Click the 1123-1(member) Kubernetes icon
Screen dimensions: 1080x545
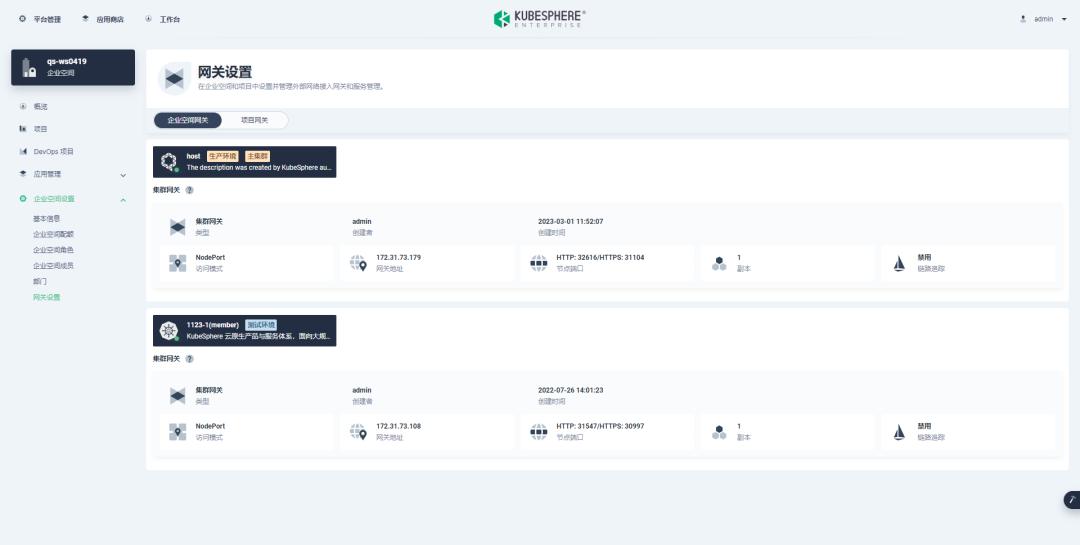pyautogui.click(x=169, y=331)
